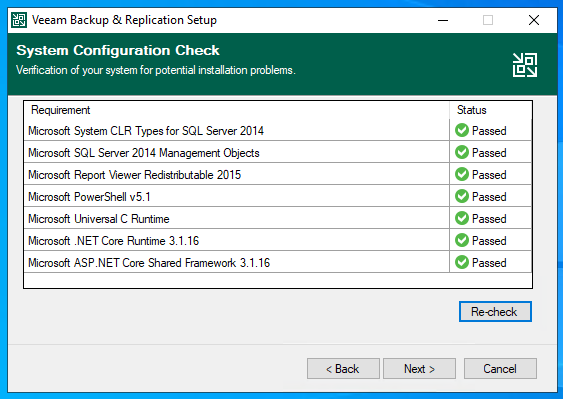Select the Microsoft PowerShell v5.1 row
Screen dimensions: 563x399
(x=278, y=196)
